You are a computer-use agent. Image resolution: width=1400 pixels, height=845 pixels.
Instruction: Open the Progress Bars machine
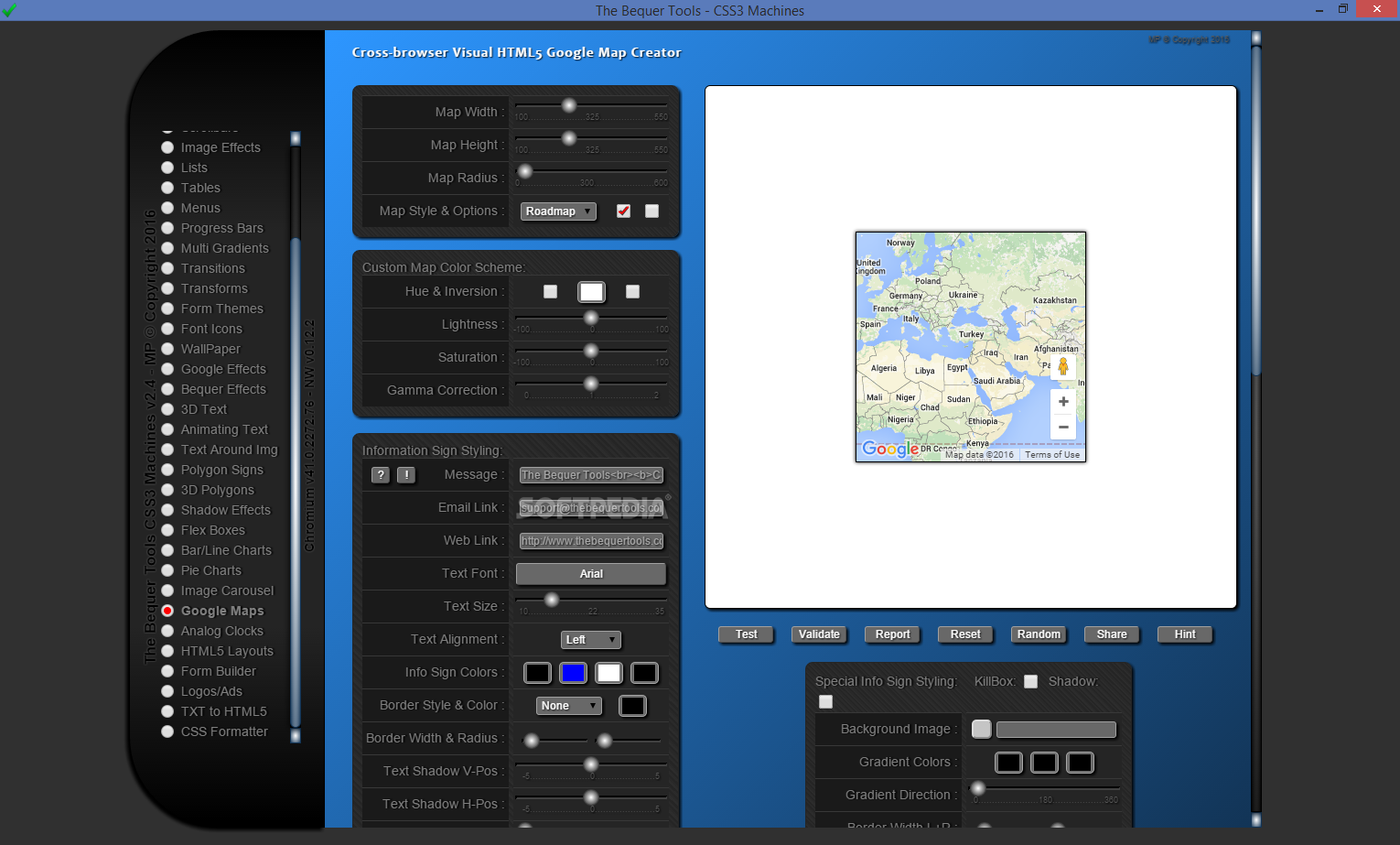(222, 228)
